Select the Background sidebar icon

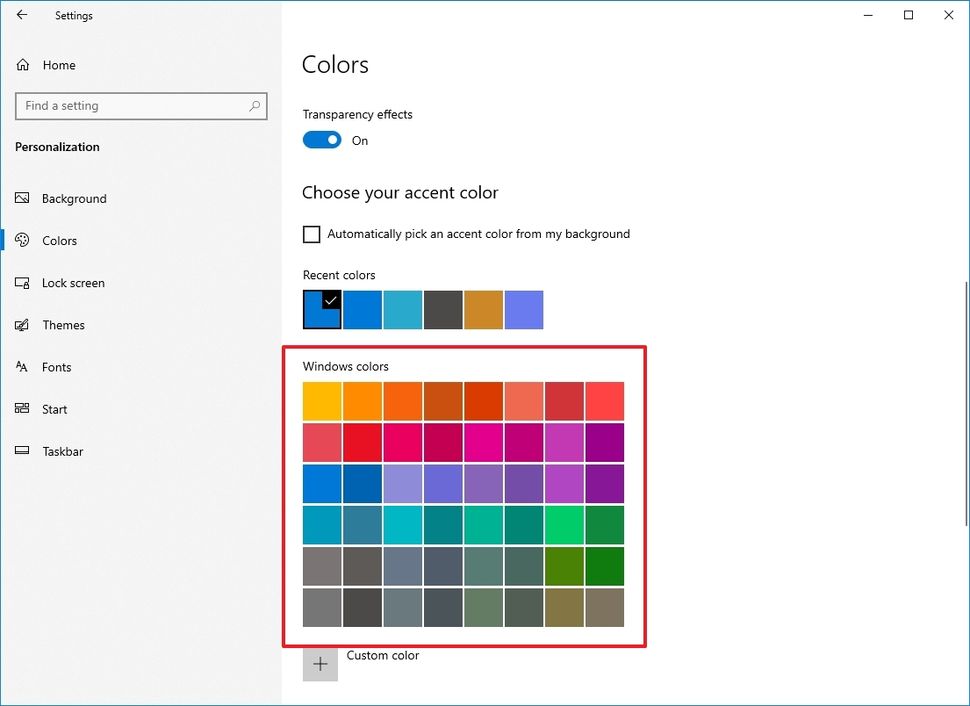coord(23,198)
